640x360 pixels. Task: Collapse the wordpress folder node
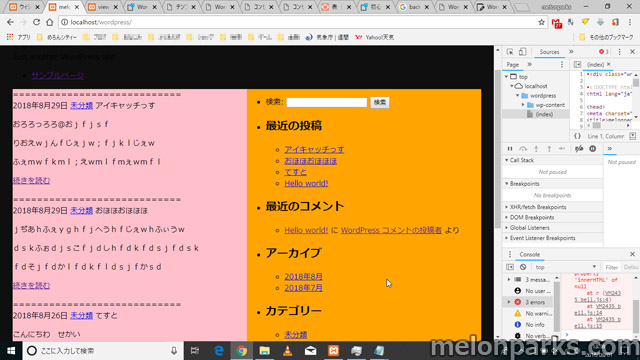point(518,96)
